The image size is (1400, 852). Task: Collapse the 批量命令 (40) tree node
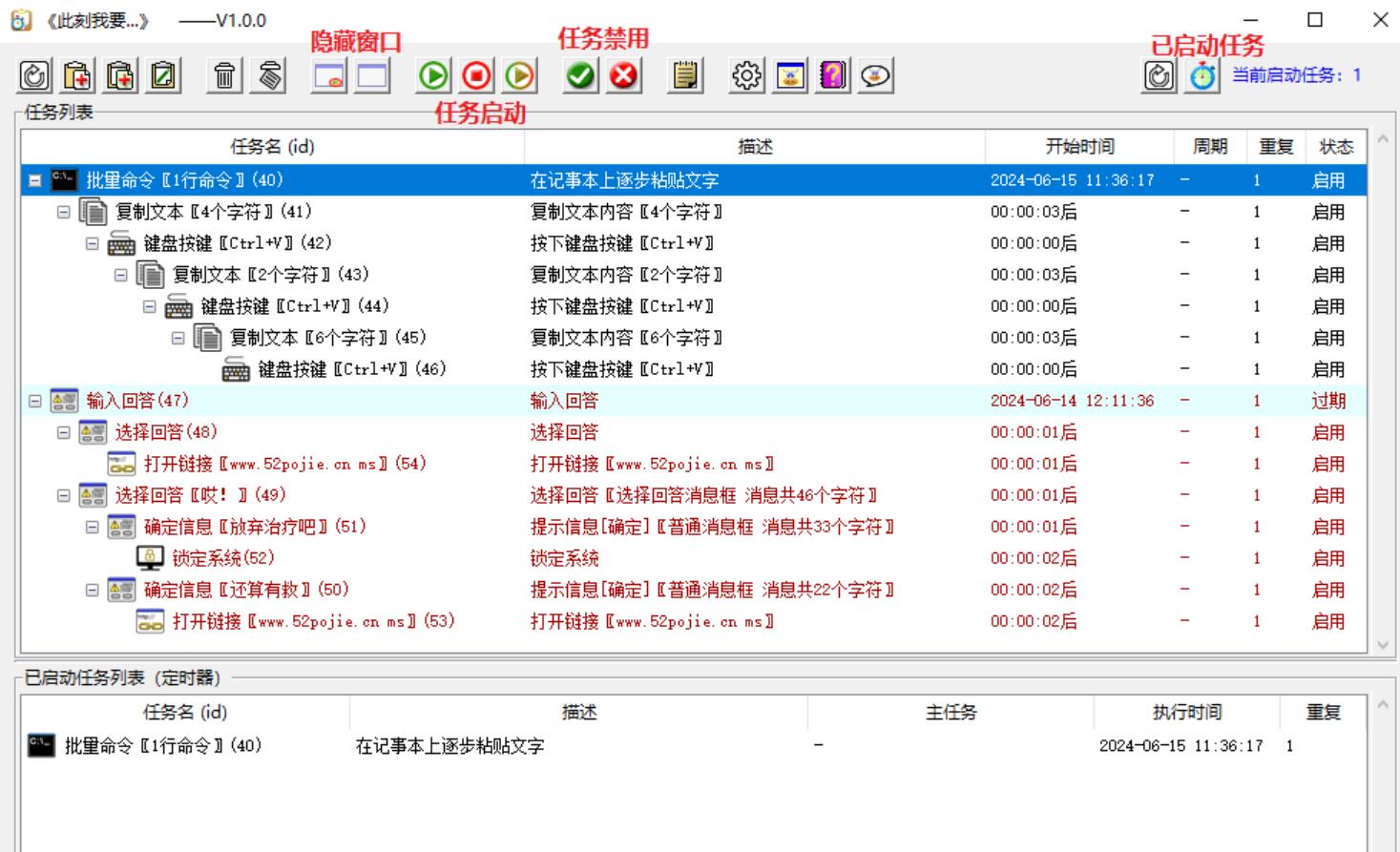point(35,180)
